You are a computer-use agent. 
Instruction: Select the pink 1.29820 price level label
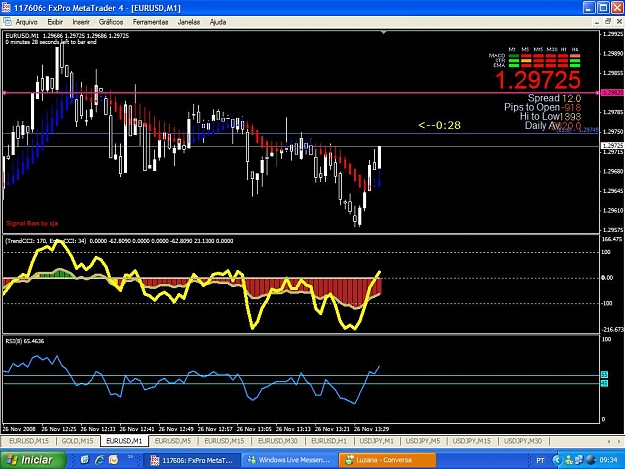pos(612,92)
